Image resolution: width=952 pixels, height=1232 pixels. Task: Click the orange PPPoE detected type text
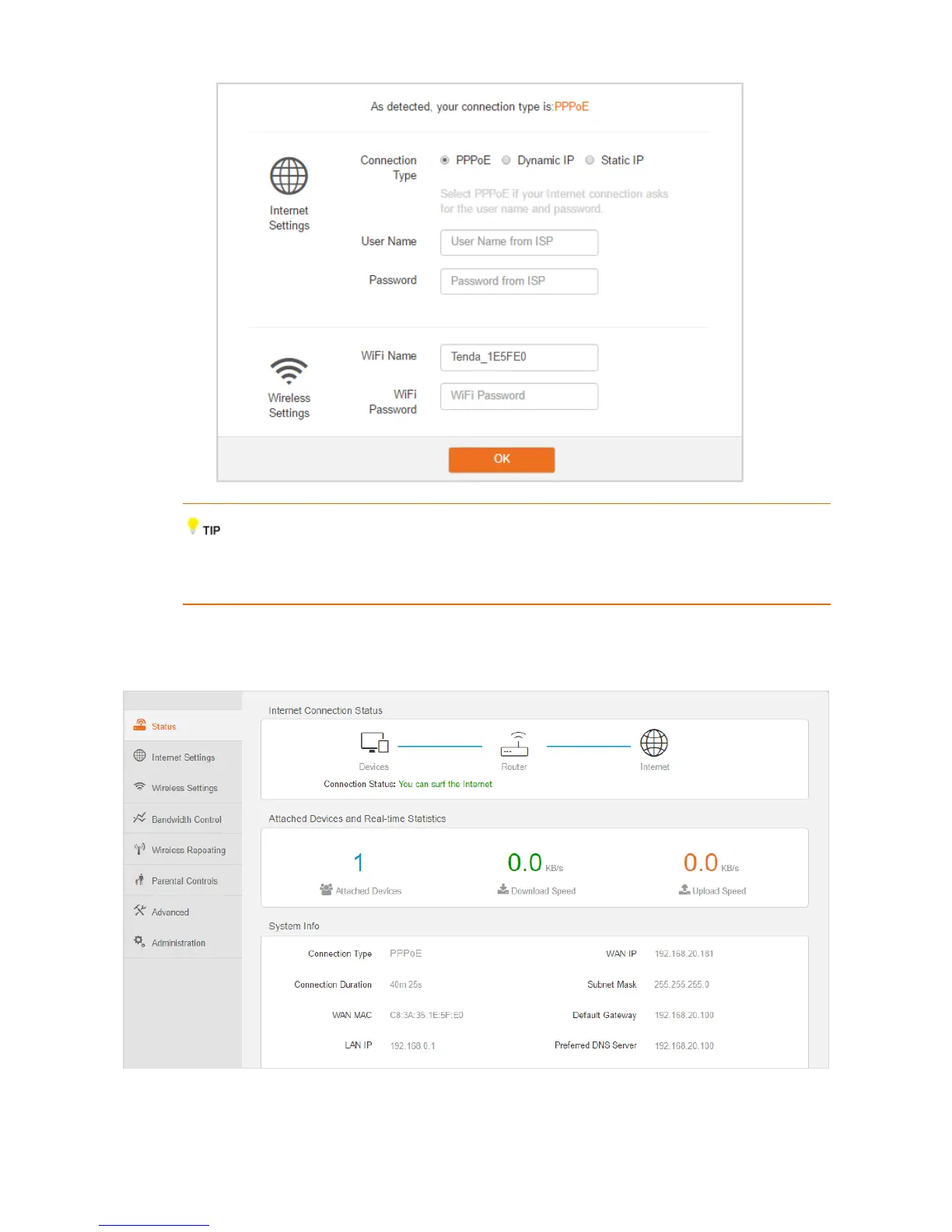tap(572, 107)
